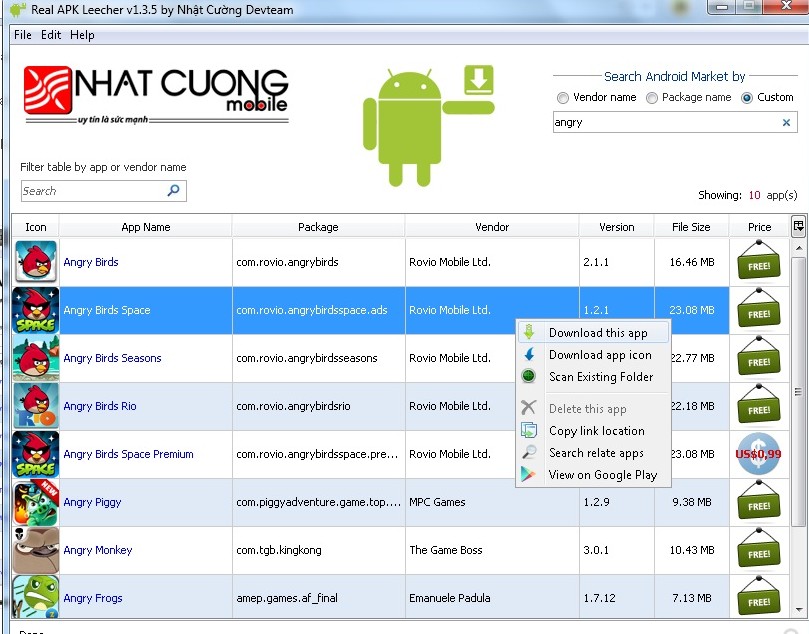The image size is (809, 634).
Task: Sort by the Version column header
Action: (617, 227)
